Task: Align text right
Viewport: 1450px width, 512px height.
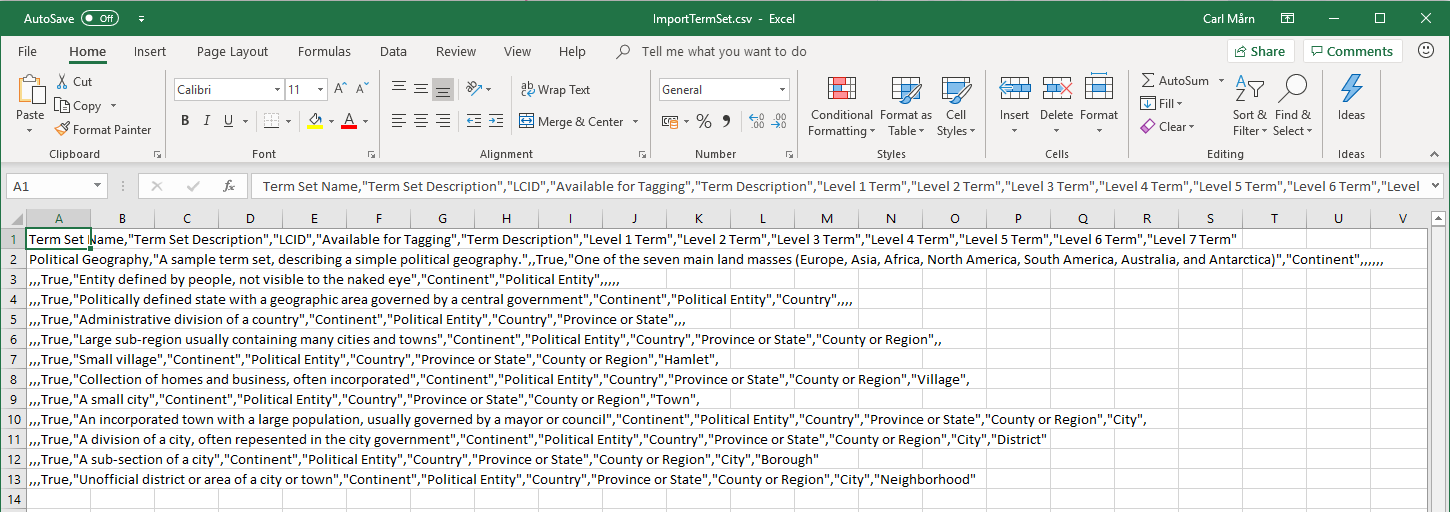Action: pos(442,121)
